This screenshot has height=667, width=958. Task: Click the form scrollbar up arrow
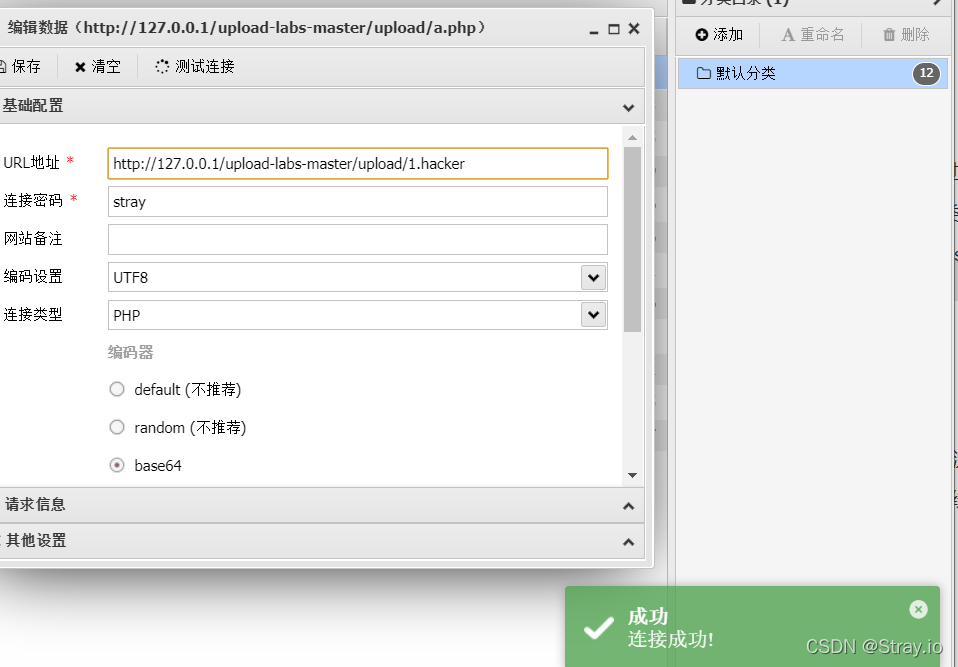click(632, 138)
